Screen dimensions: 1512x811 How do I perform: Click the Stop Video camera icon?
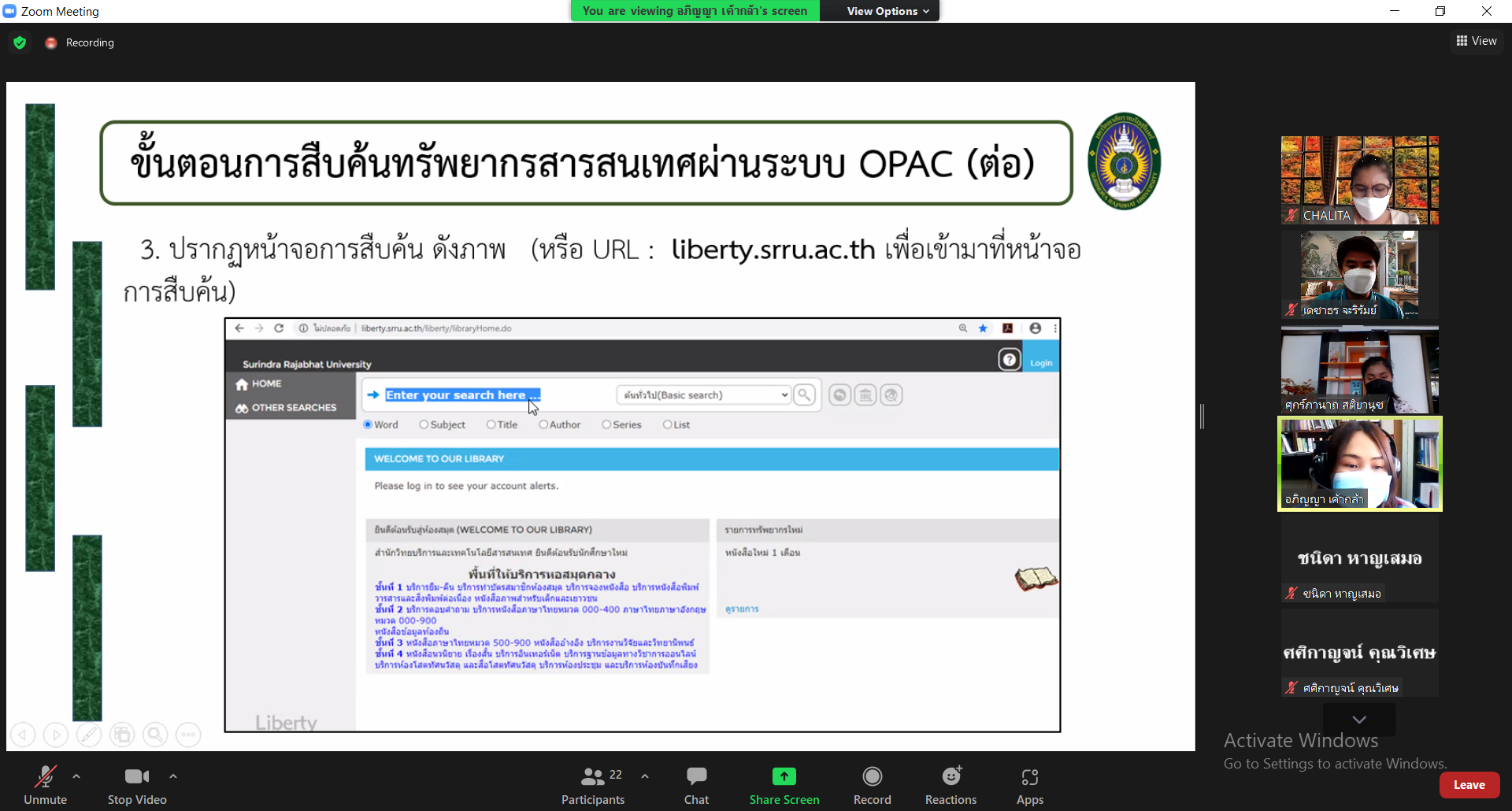[136, 777]
